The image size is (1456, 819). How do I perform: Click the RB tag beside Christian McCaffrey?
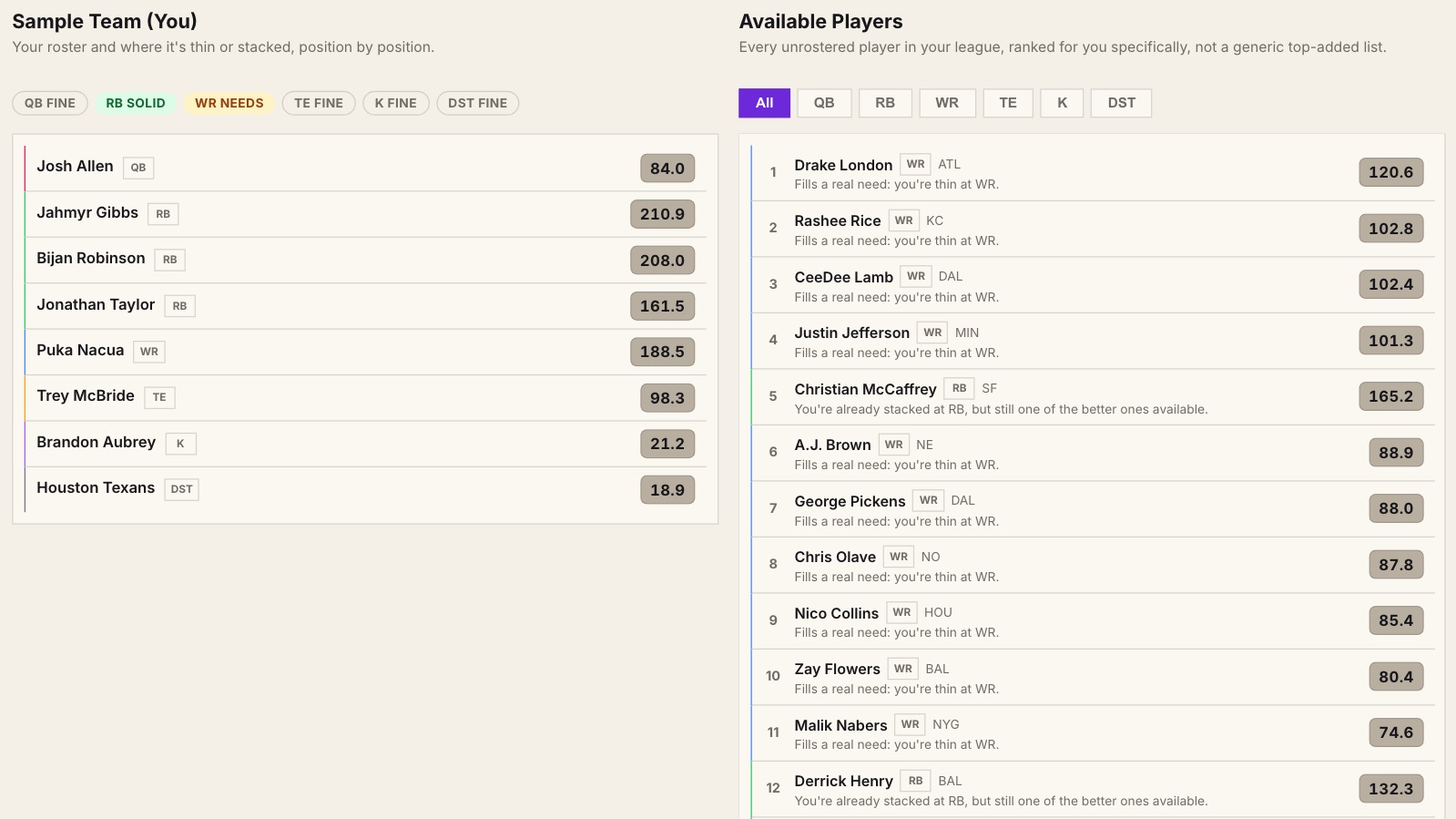click(x=959, y=388)
